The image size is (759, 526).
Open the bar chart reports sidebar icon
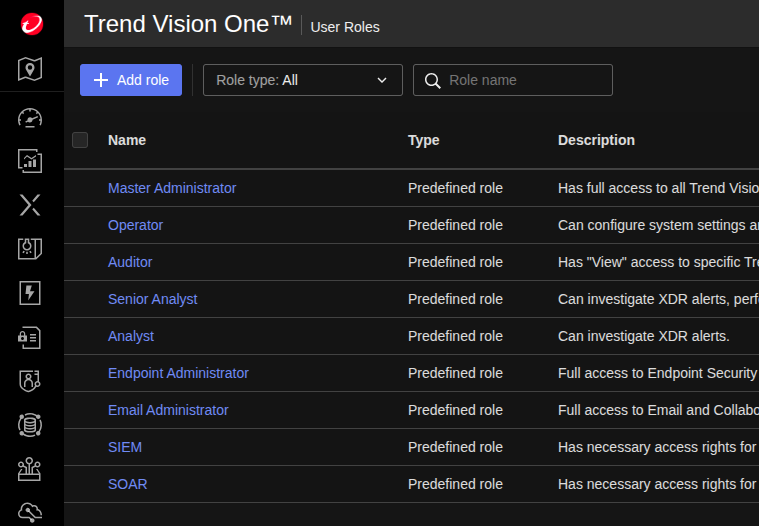[30, 161]
